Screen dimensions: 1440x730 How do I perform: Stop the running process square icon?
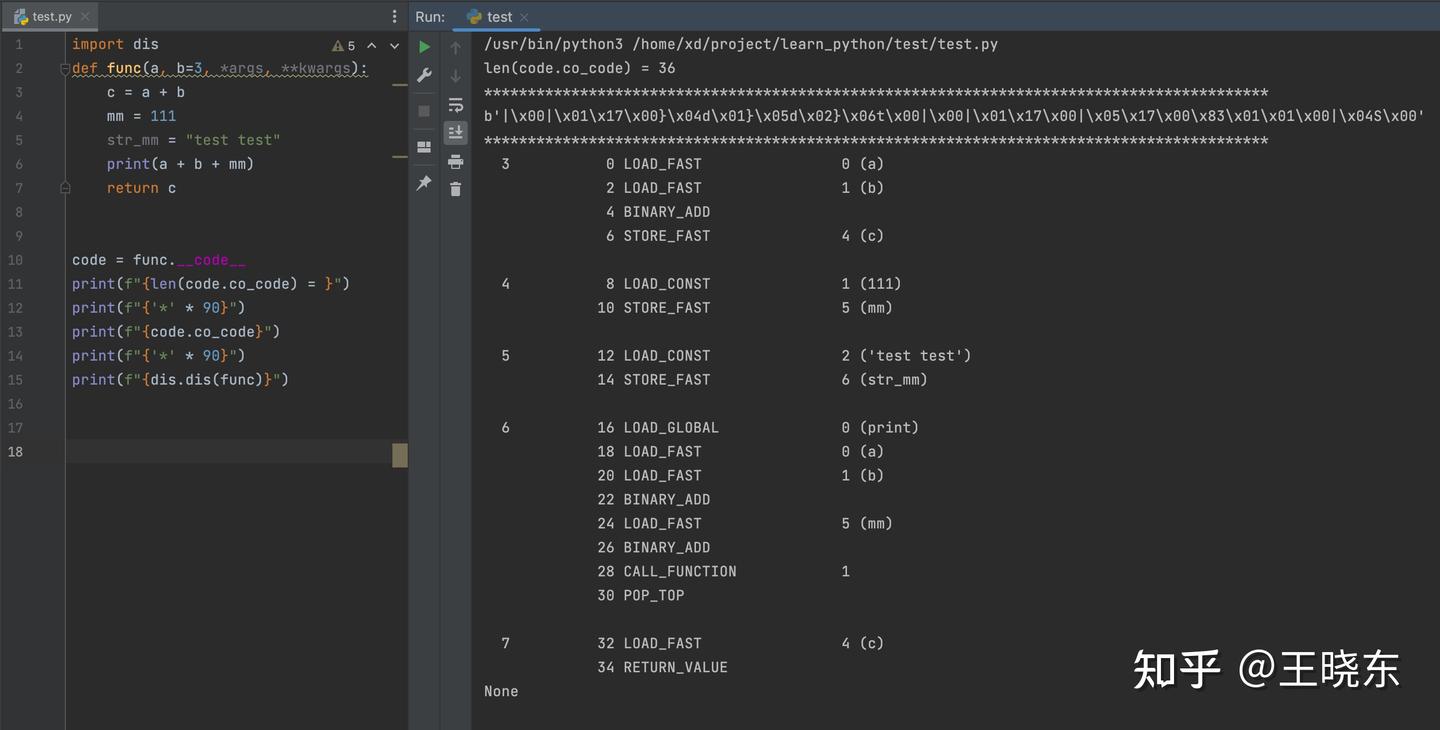[424, 111]
